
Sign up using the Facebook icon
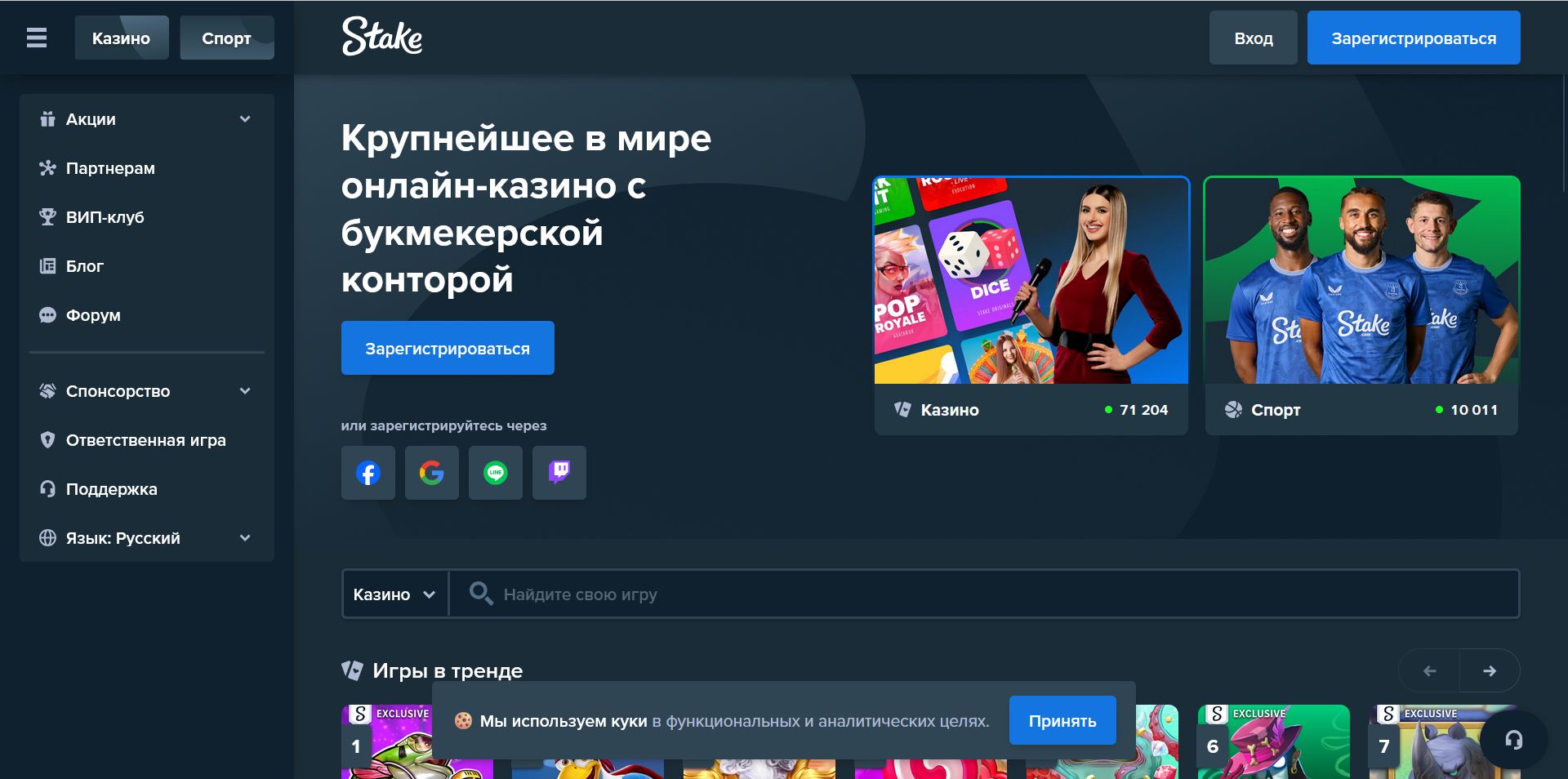[x=367, y=472]
